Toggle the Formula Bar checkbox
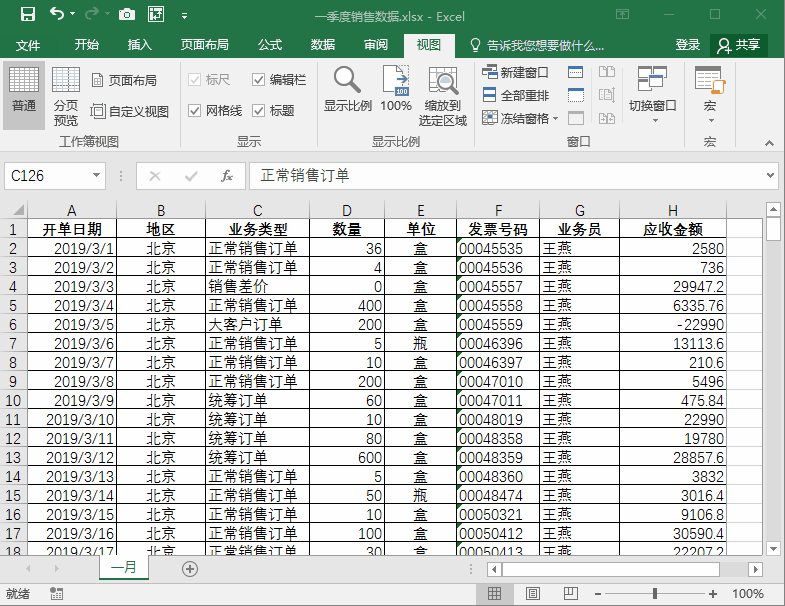 (x=259, y=80)
